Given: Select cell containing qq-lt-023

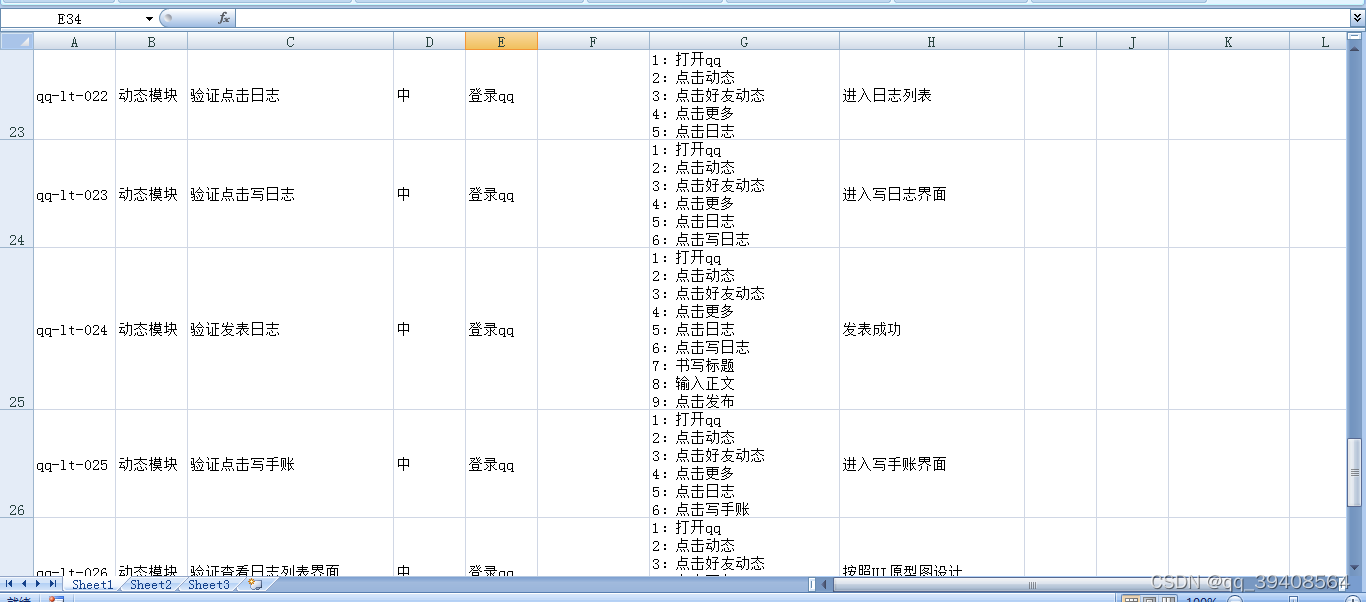Looking at the screenshot, I should pos(74,194).
